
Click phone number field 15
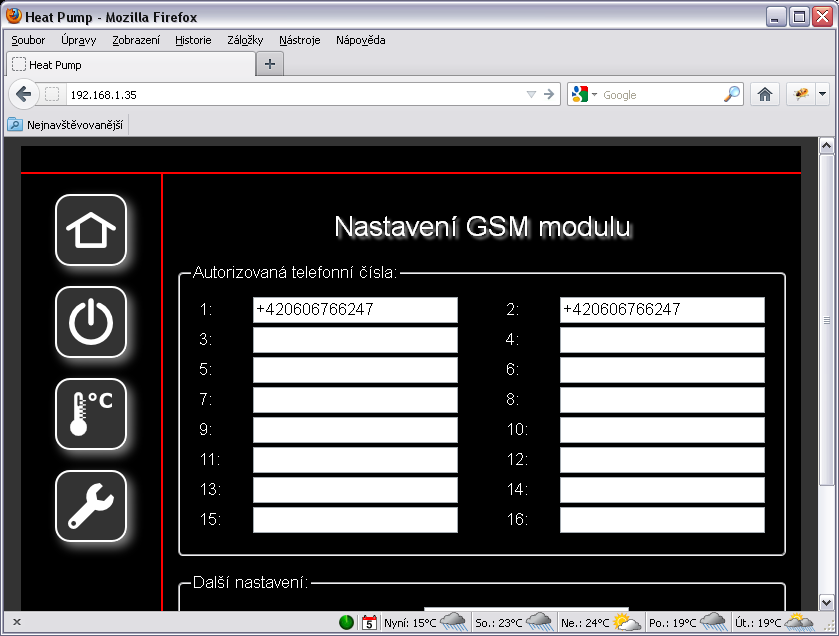coord(355,519)
